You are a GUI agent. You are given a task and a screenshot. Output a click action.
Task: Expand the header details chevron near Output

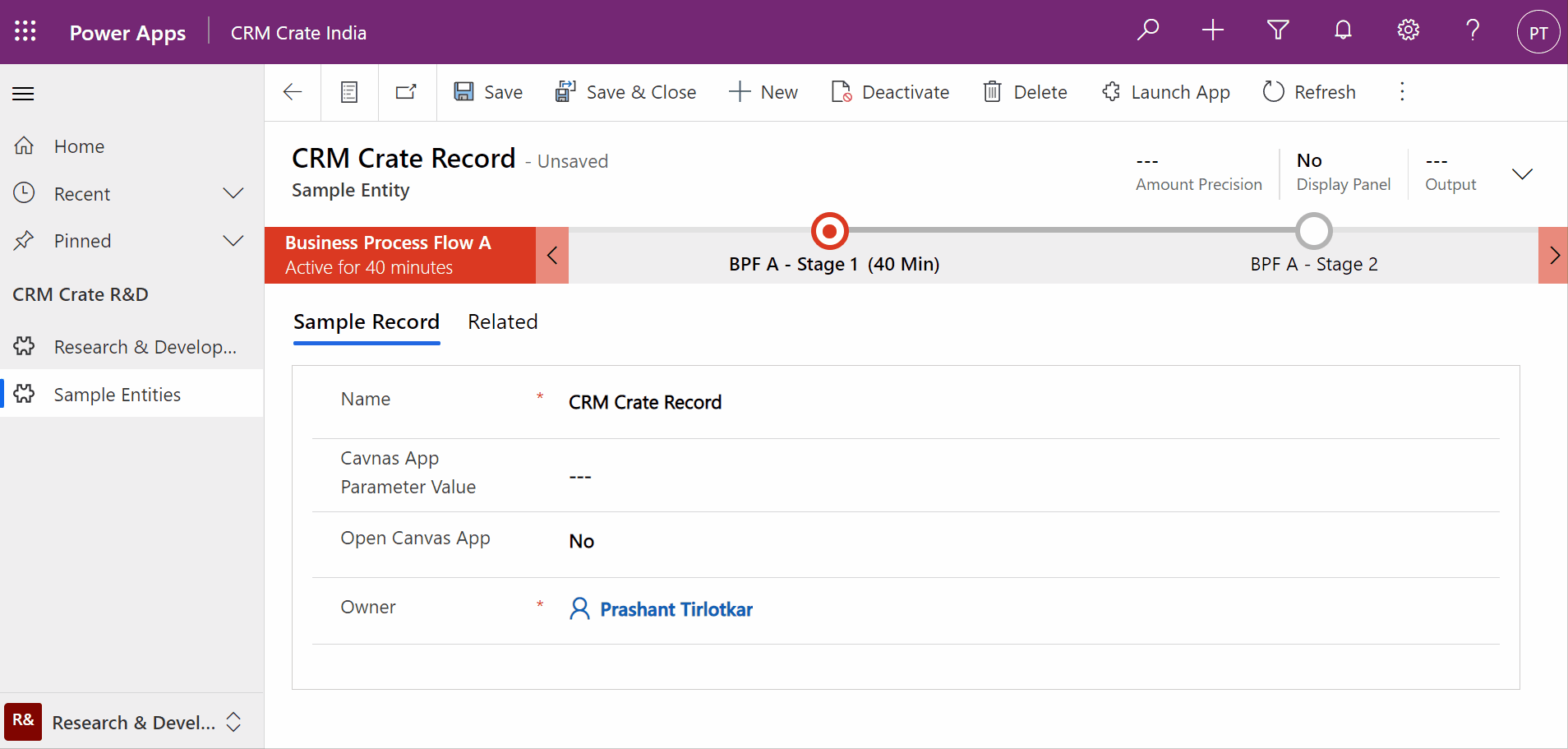1522,173
